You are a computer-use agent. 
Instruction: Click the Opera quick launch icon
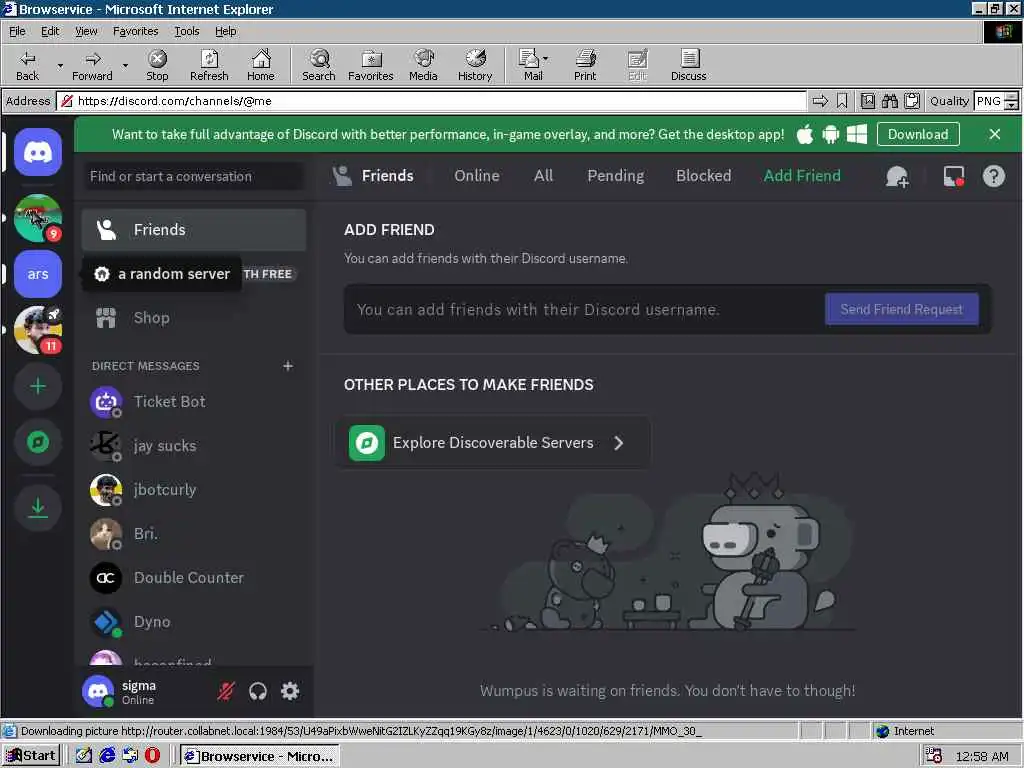click(152, 756)
